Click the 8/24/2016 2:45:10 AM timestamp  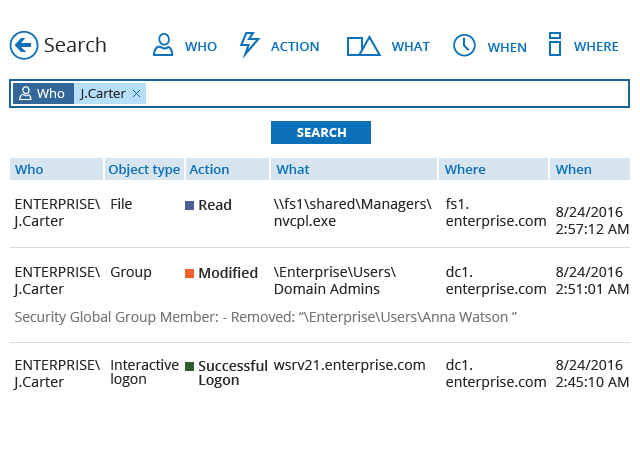[x=592, y=374]
